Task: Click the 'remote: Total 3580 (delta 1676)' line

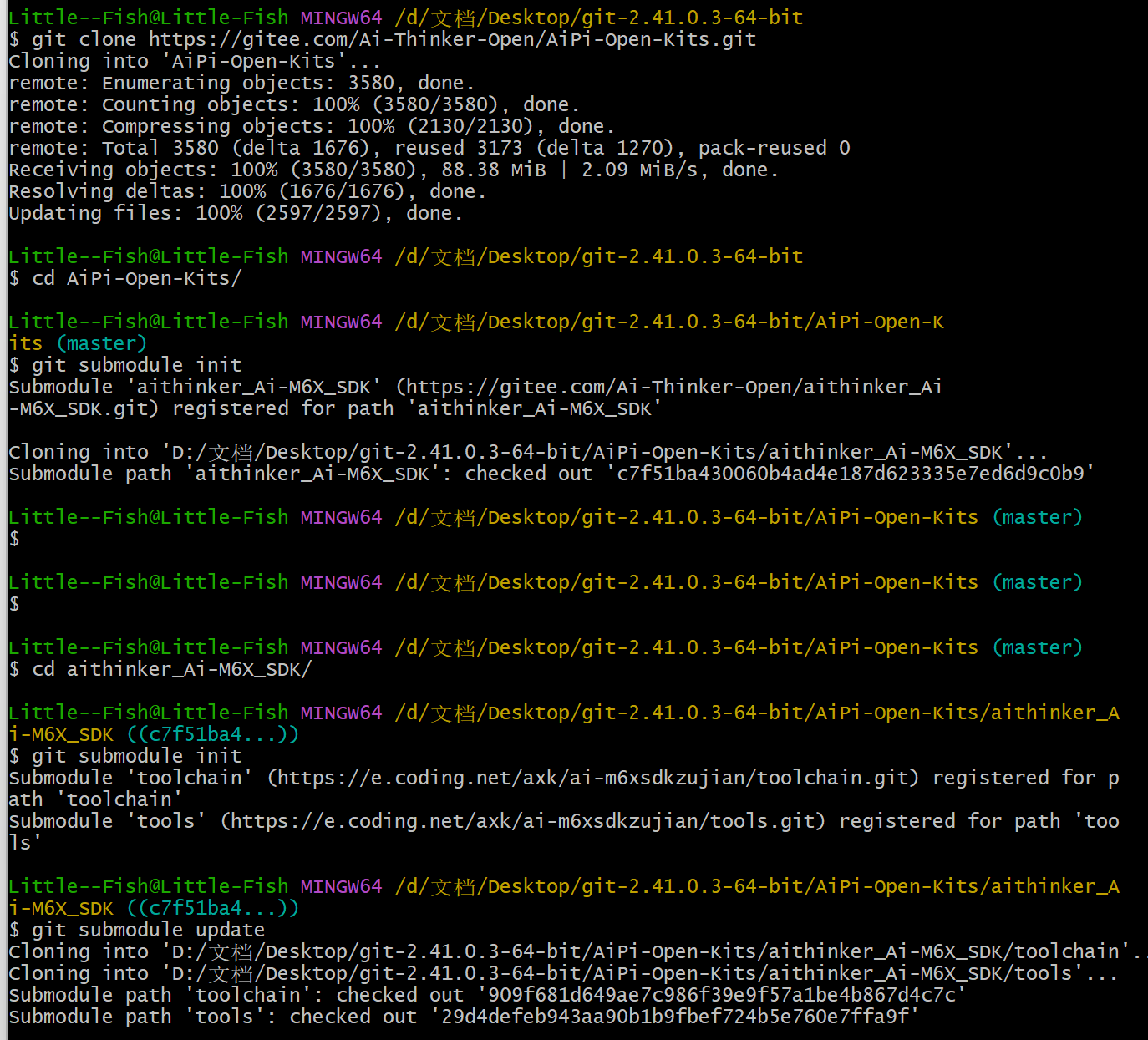Action: 429,148
